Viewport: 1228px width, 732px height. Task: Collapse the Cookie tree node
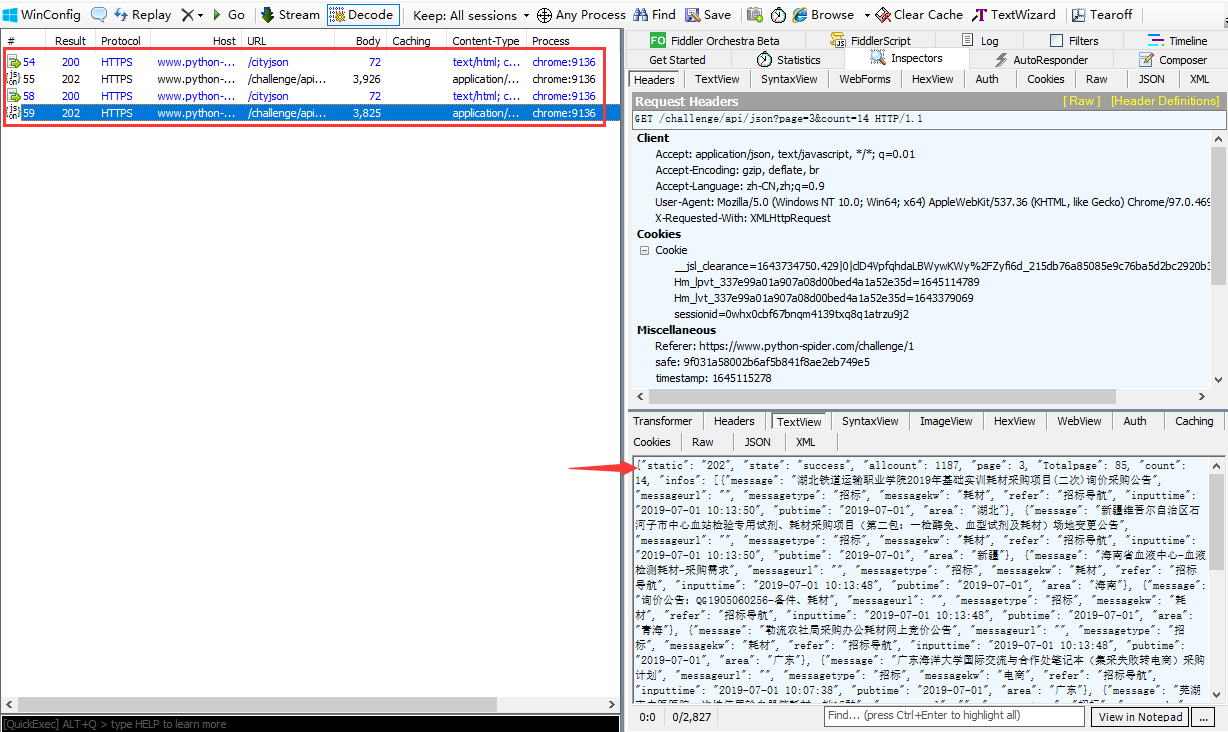point(645,251)
